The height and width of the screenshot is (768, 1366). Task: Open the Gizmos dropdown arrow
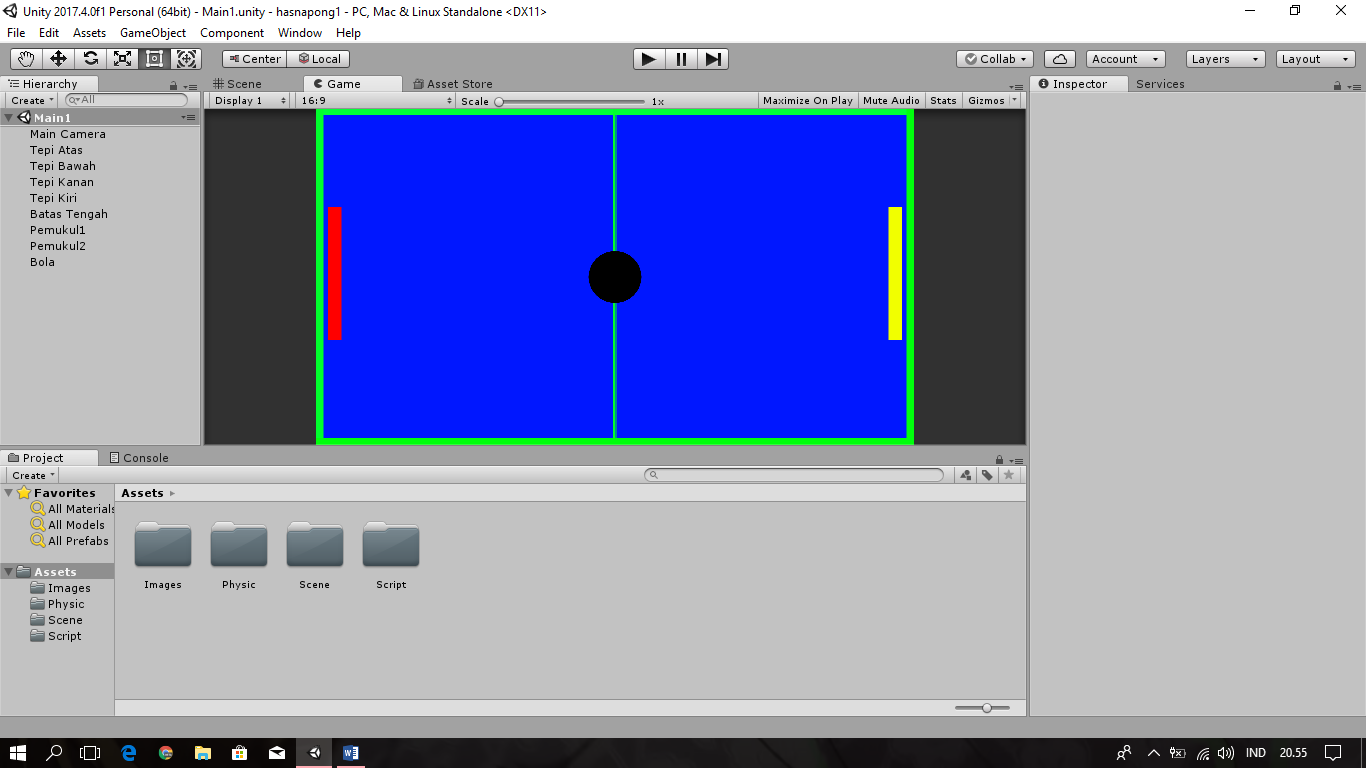(1015, 100)
